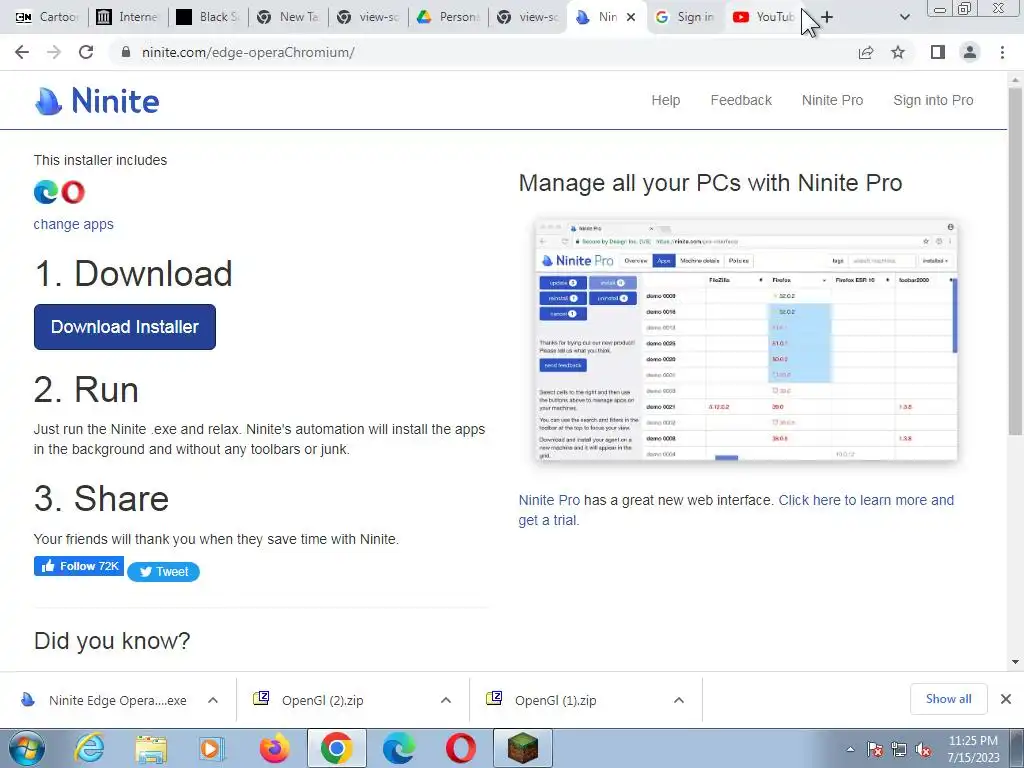The height and width of the screenshot is (768, 1024).
Task: Switch to the Google Sign in tab
Action: click(x=685, y=17)
